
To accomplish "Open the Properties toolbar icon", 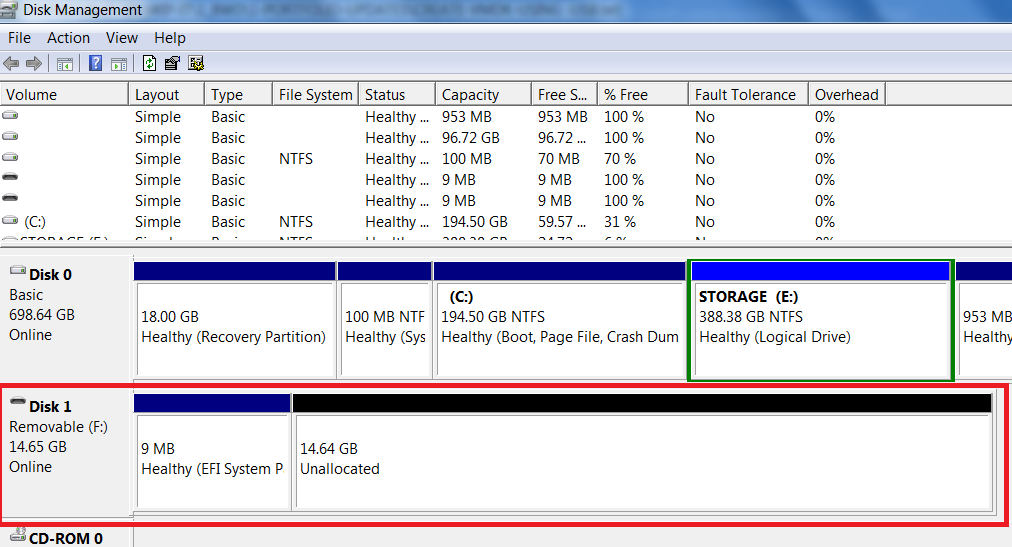I will pos(172,64).
